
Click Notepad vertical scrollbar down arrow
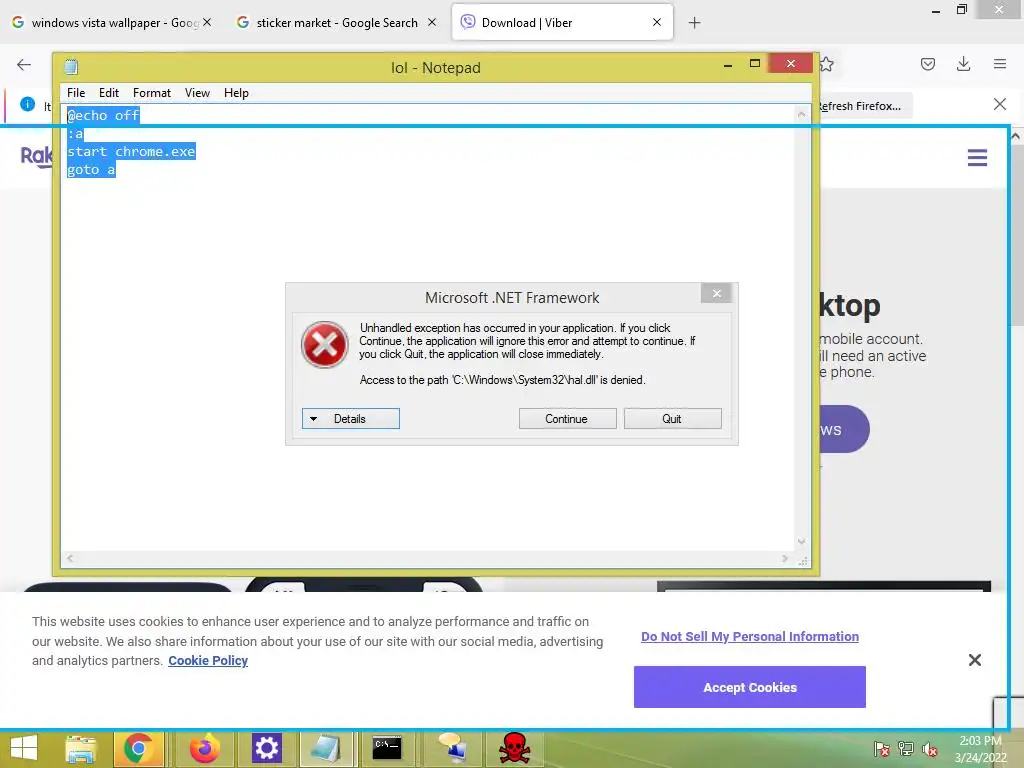tap(801, 541)
